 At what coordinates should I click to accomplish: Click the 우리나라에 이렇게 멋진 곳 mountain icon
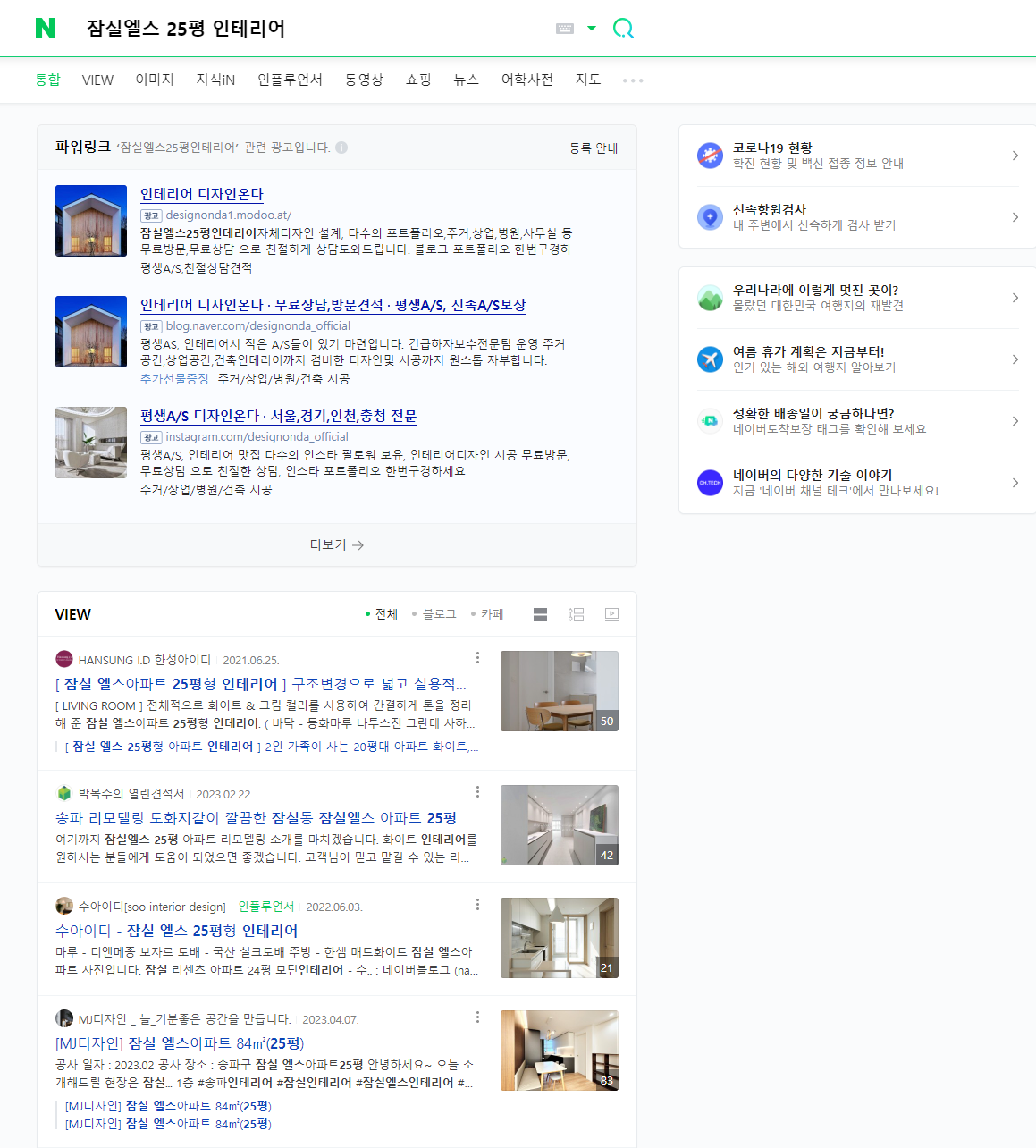[x=710, y=298]
